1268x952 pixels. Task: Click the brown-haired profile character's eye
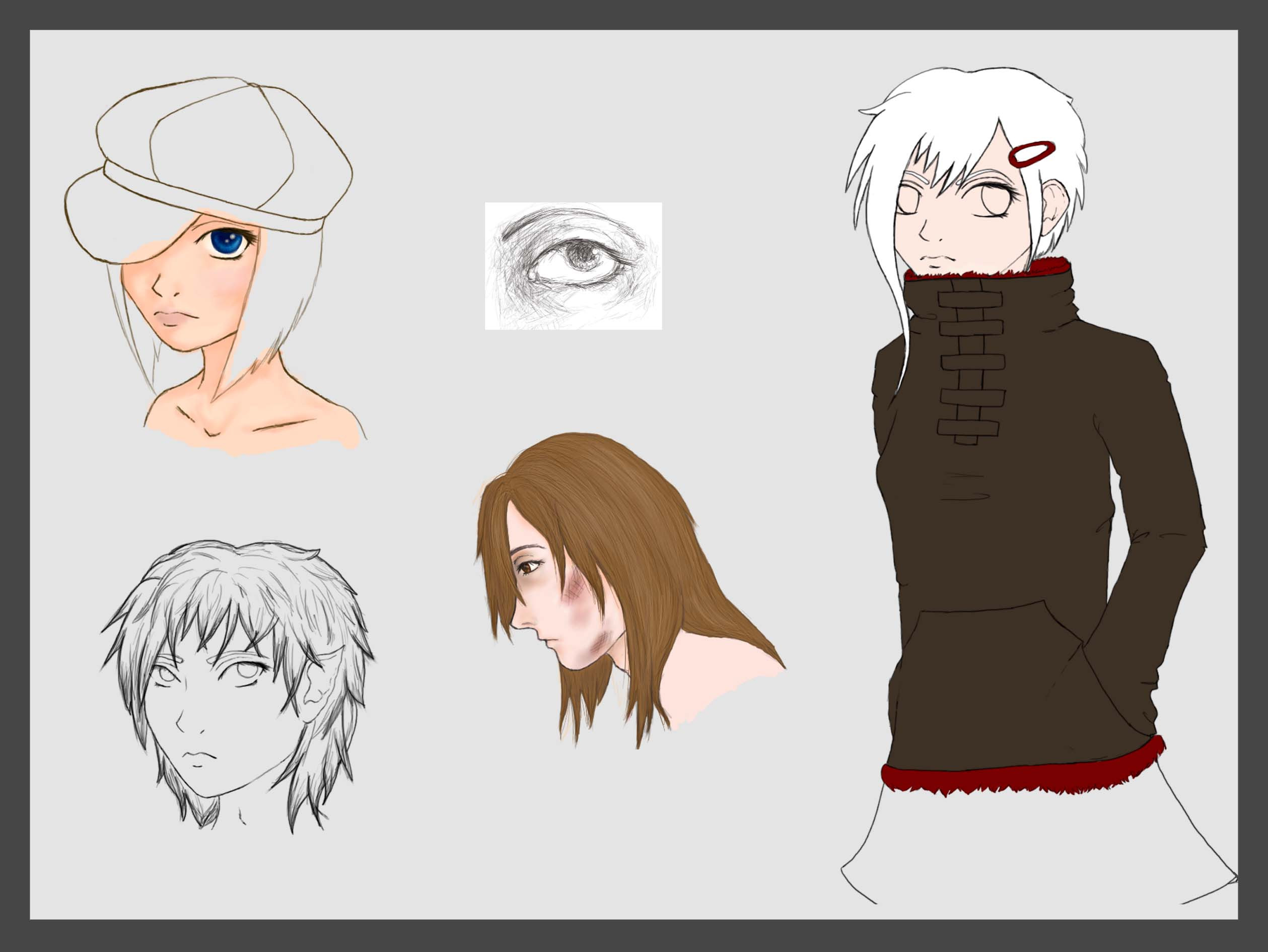526,567
